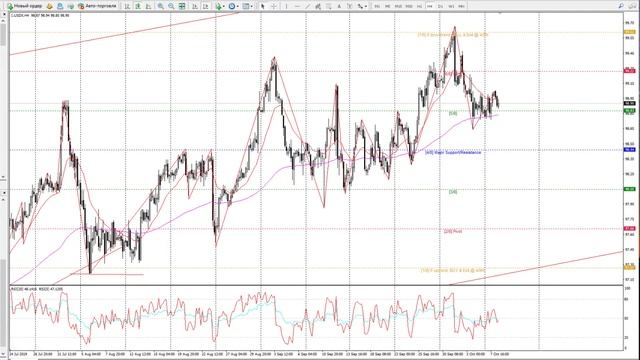The height and width of the screenshot is (360, 640).
Task: Select the text label tool
Action: [x=350, y=6]
